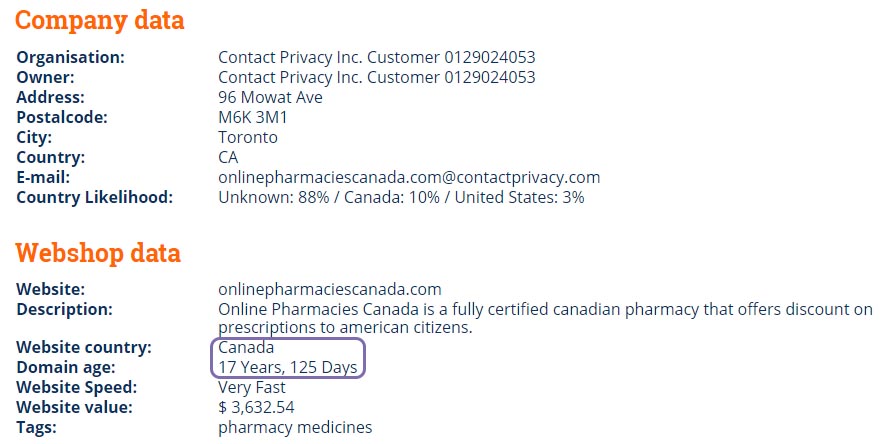Select the Organisation value Contact Privacy Inc.
This screenshot has height=444, width=888.
377,57
